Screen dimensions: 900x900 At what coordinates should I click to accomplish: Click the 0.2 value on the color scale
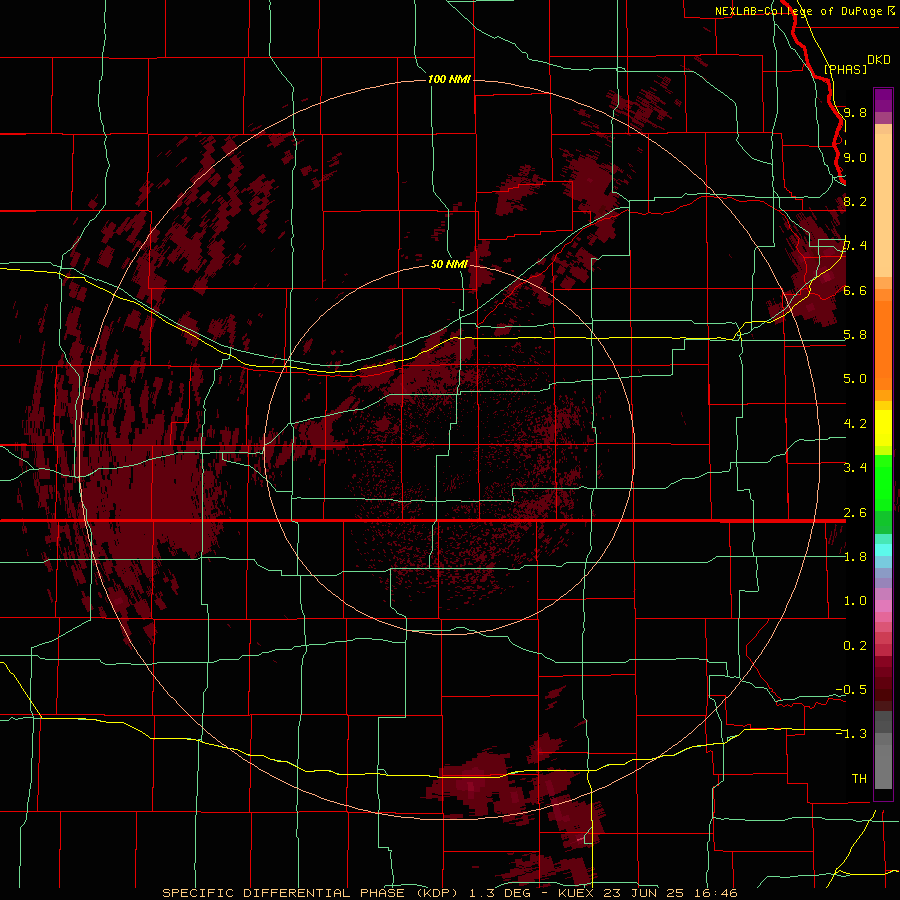pos(855,646)
